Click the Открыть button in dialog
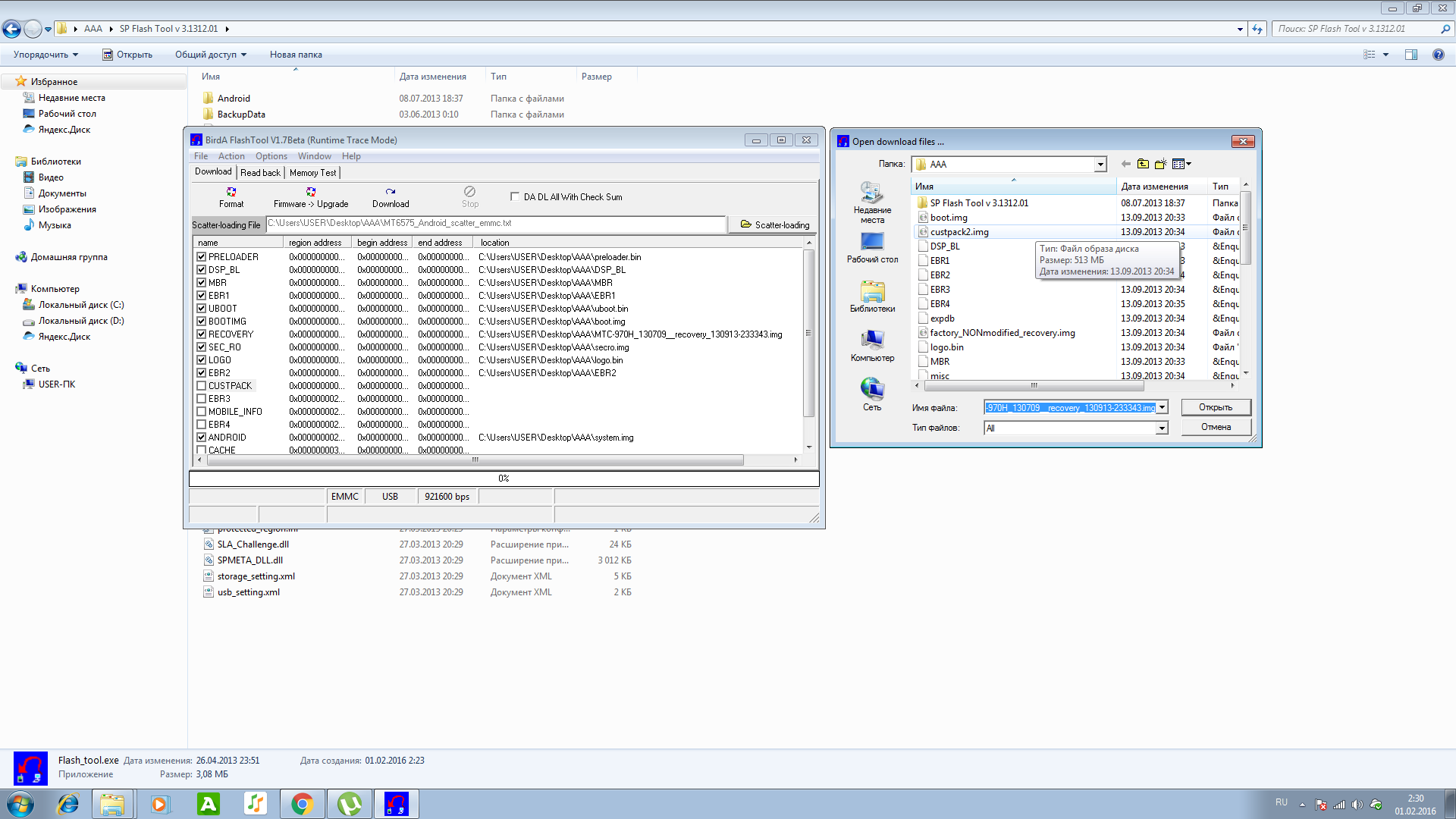Viewport: 1456px width, 819px height. [1215, 407]
